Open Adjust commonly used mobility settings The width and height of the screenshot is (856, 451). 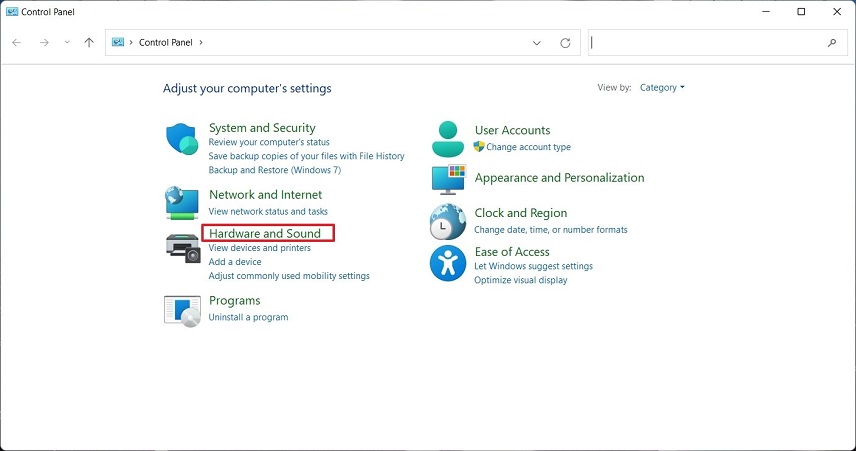tap(289, 276)
